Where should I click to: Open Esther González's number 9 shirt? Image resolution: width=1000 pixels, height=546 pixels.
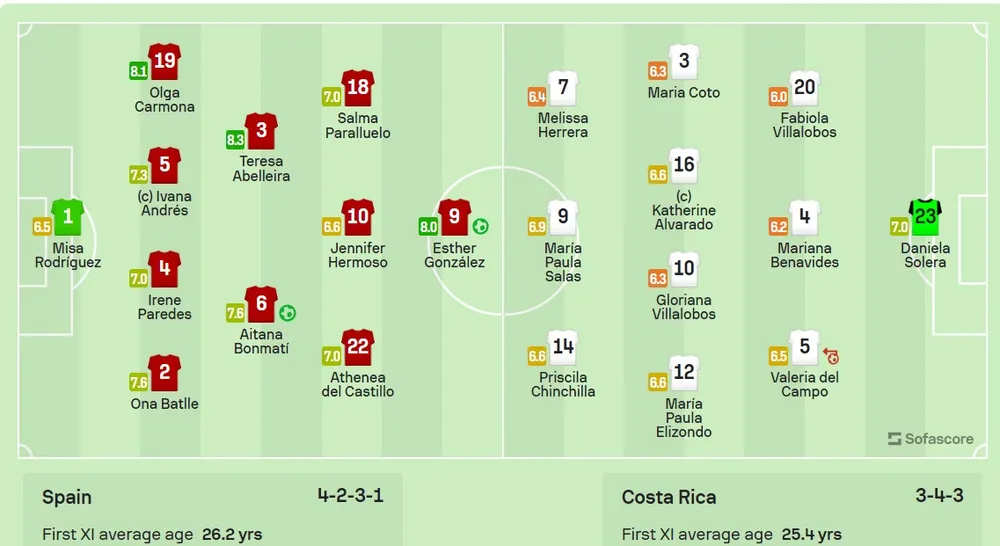coord(454,215)
